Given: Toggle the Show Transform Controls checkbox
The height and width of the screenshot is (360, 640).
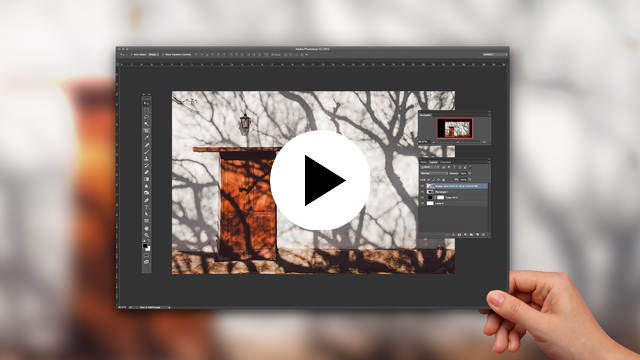Looking at the screenshot, I should pos(163,54).
